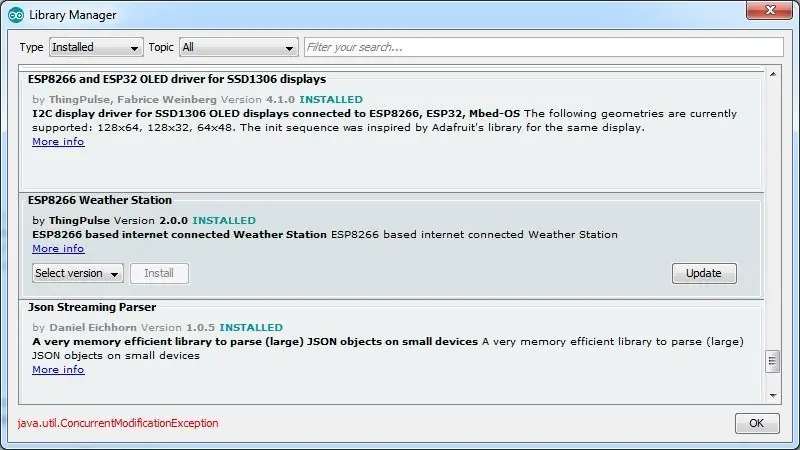Click the empty scrollbar track above the thumb
800x450 pixels.
[773, 214]
